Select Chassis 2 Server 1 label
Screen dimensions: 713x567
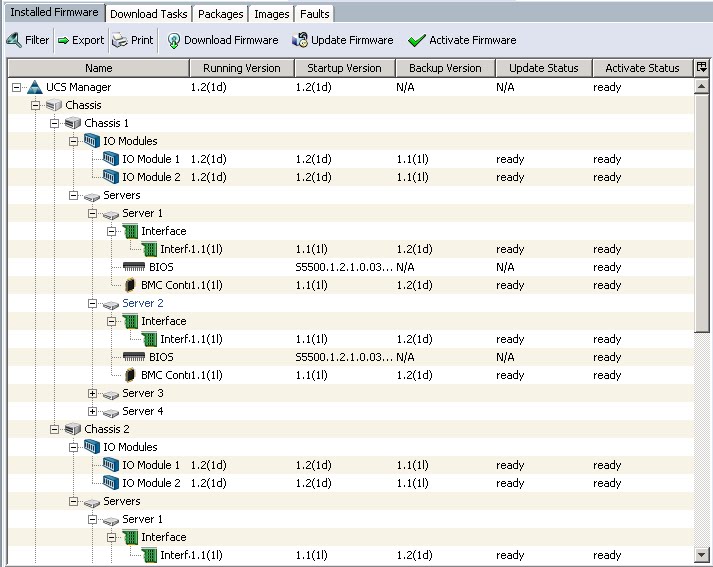point(142,519)
